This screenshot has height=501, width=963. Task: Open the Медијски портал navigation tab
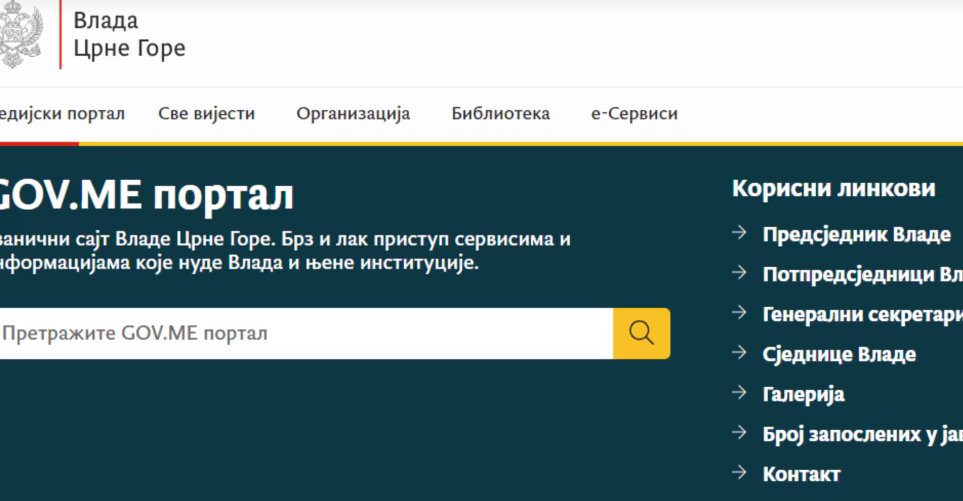[62, 114]
